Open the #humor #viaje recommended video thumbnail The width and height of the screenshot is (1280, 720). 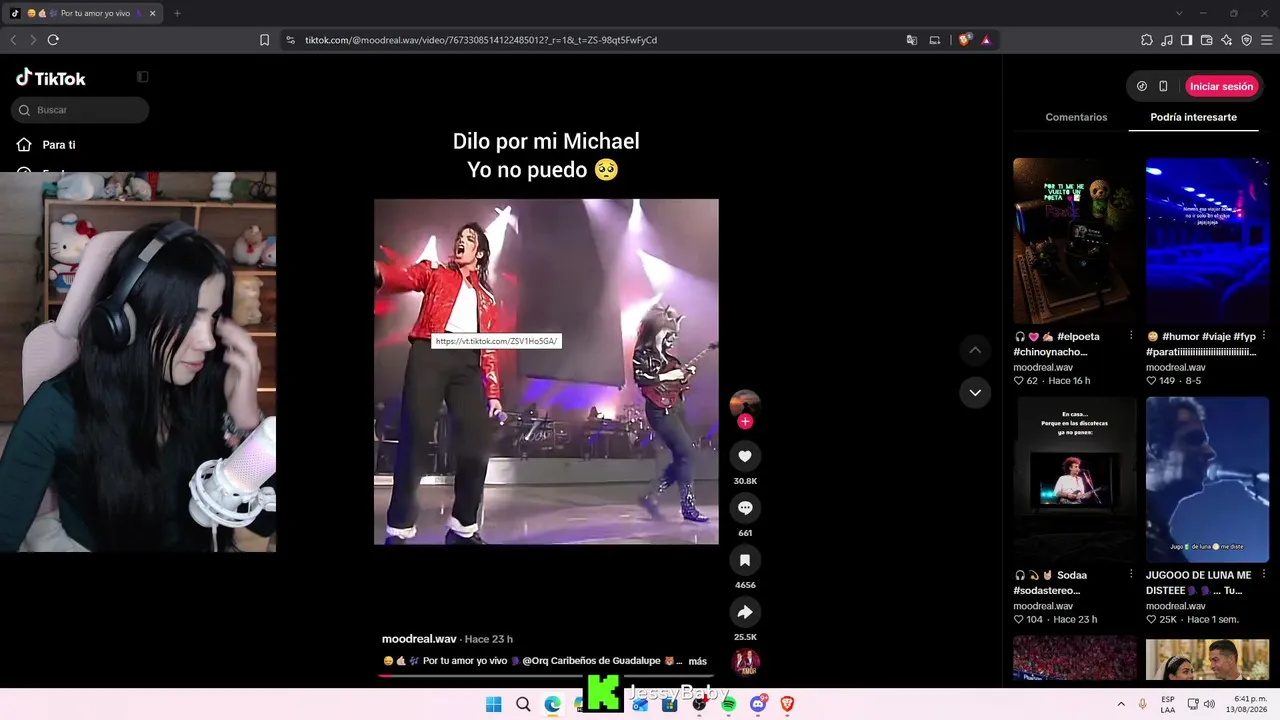click(1207, 241)
